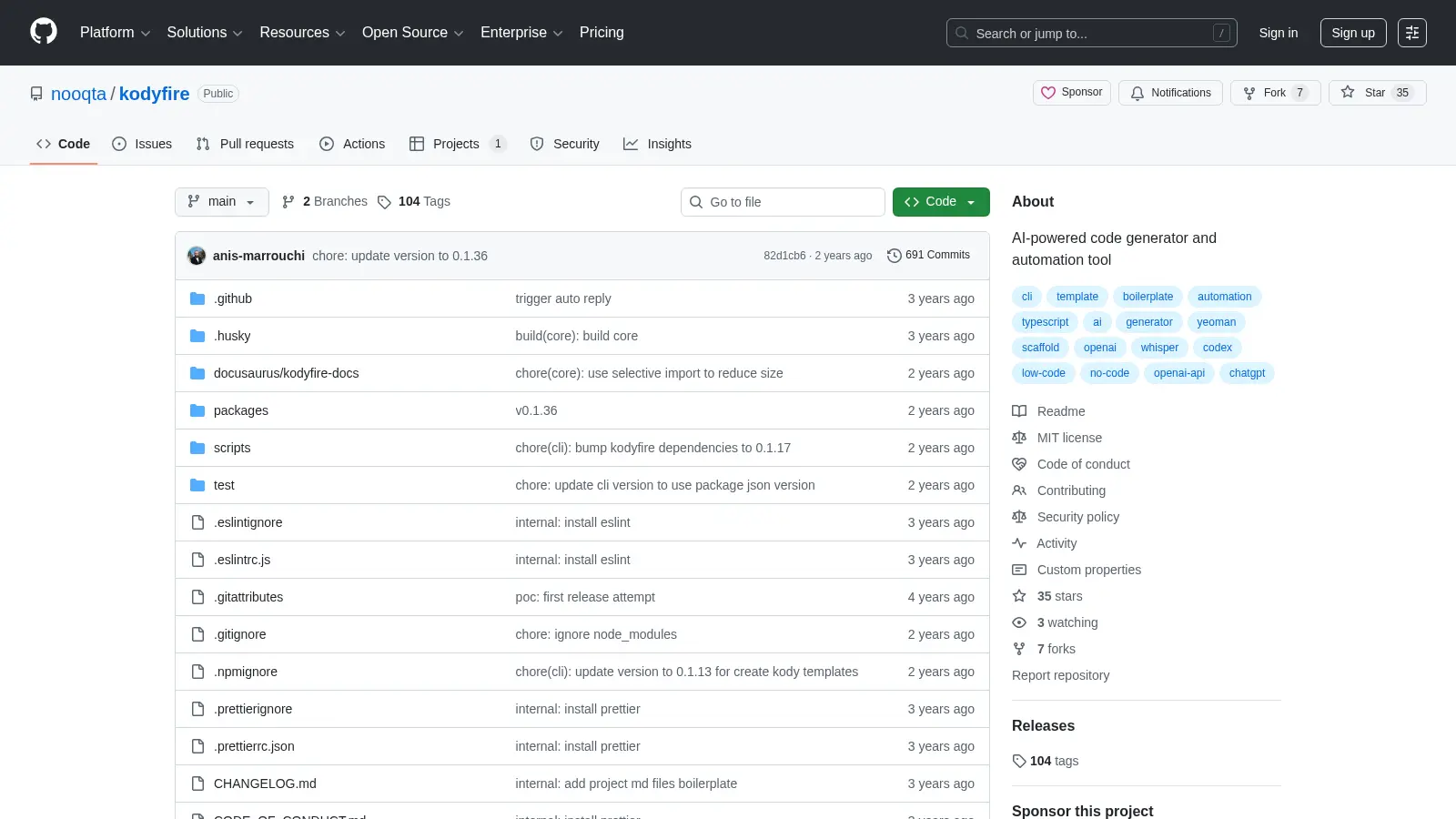Open the green Code dropdown
1456x819 pixels.
click(941, 202)
